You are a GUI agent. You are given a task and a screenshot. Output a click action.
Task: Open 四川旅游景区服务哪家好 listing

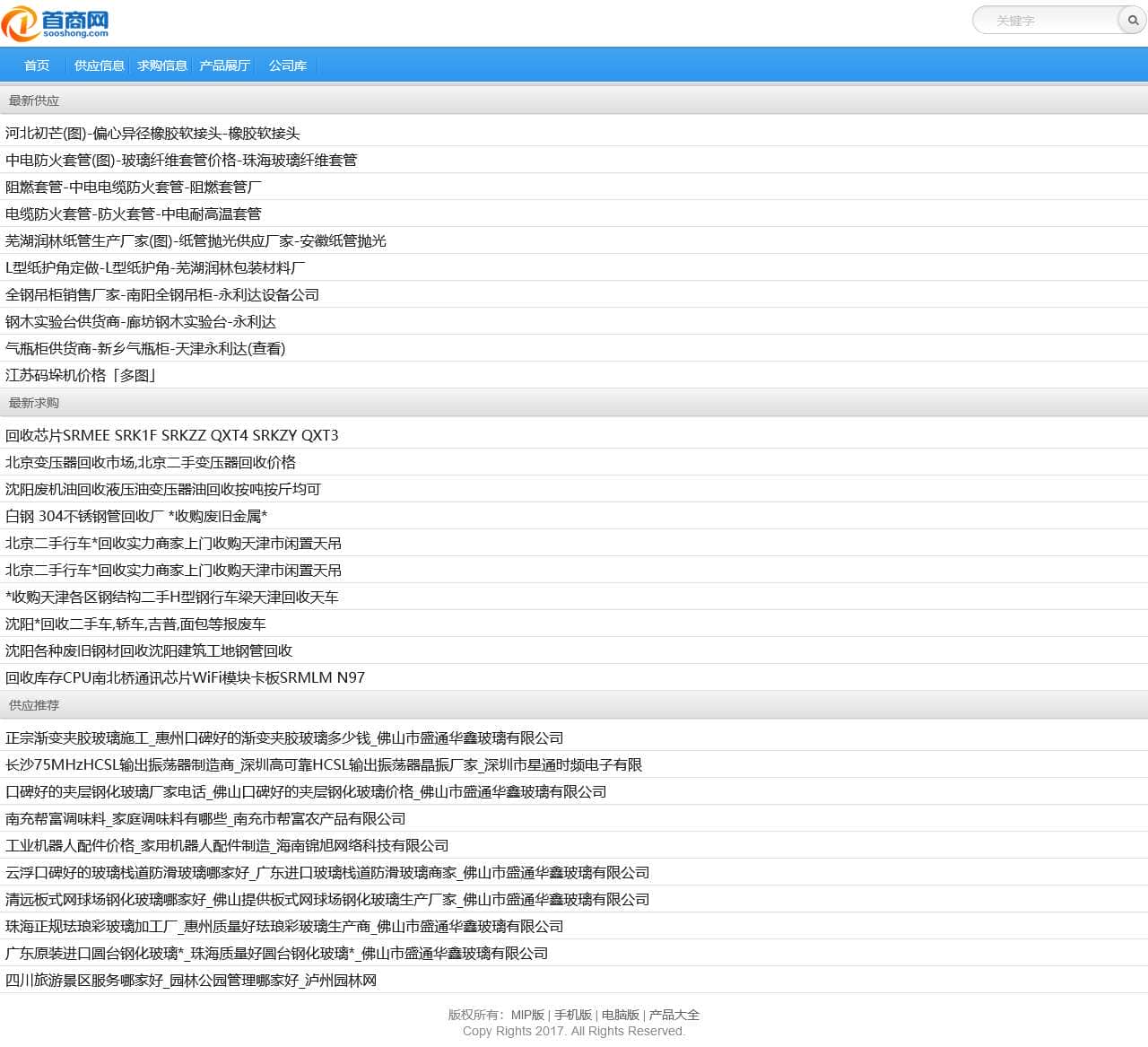tap(191, 980)
